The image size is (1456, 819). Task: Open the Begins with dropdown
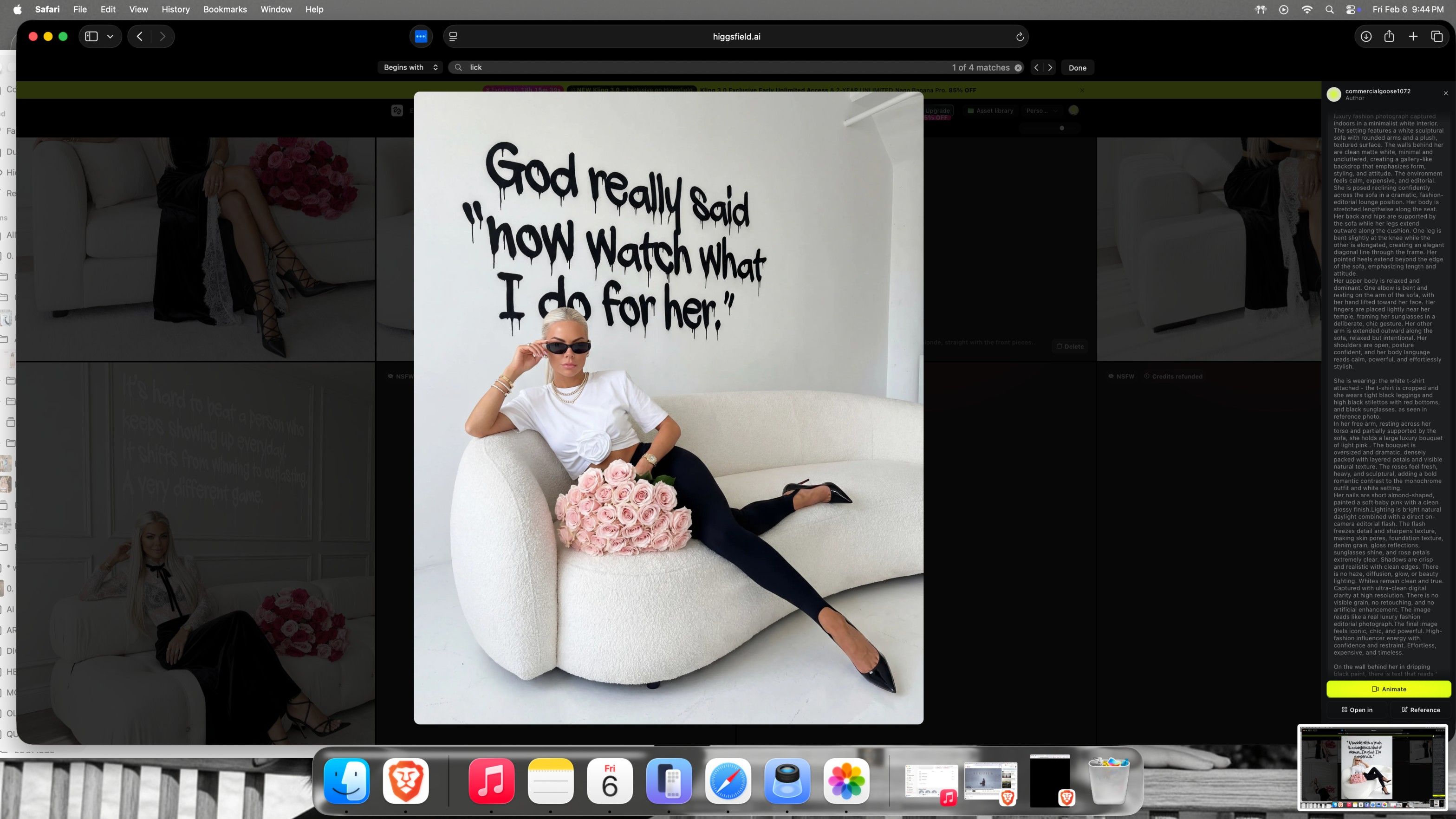point(410,67)
